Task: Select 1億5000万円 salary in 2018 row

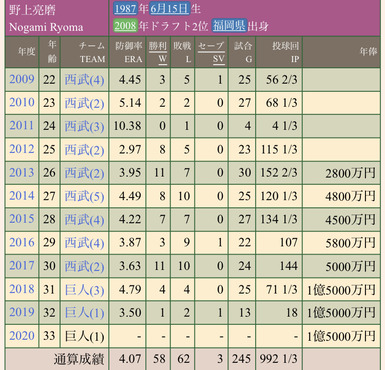Action: coord(341,290)
